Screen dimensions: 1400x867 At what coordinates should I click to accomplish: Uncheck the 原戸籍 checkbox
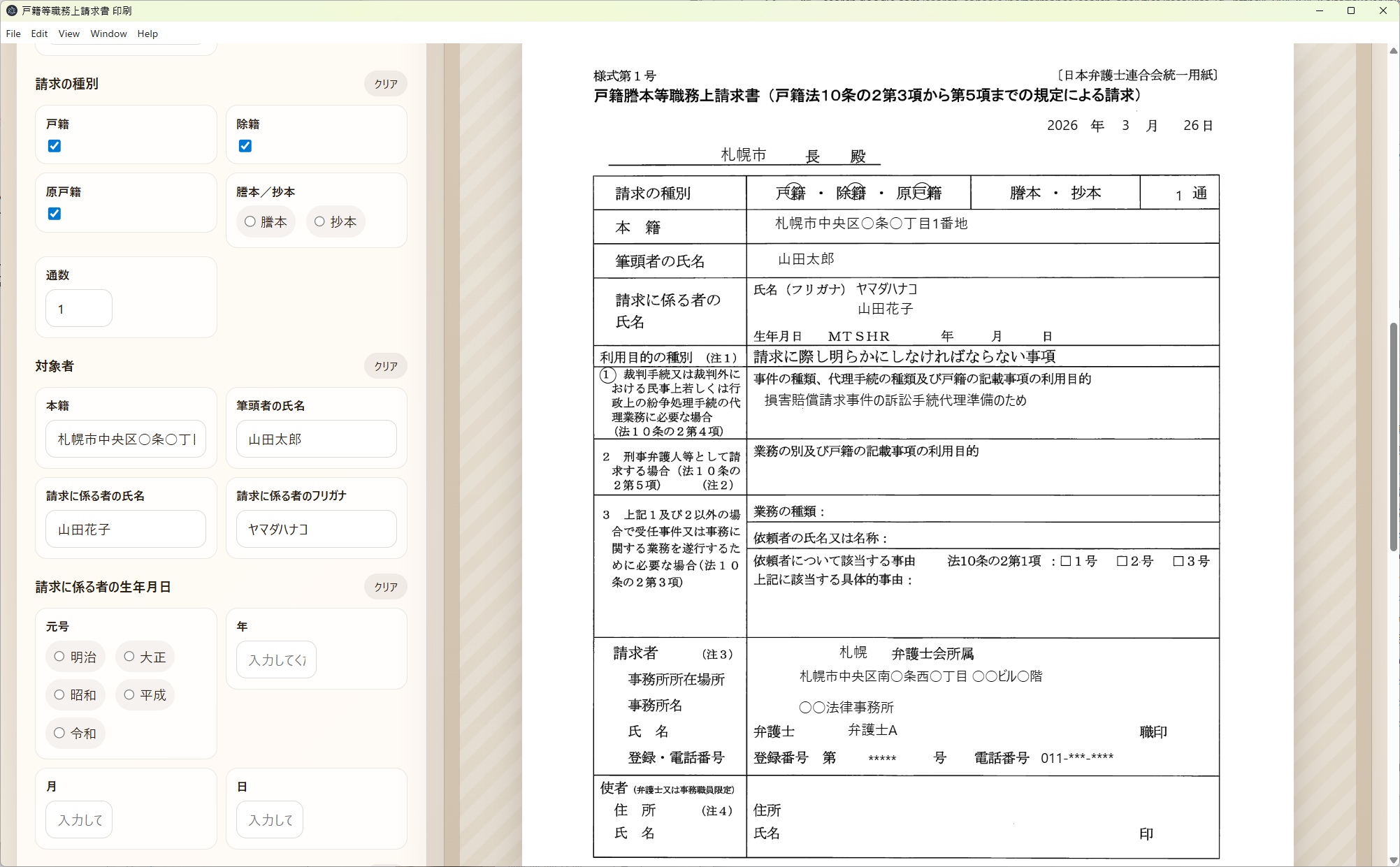click(55, 214)
